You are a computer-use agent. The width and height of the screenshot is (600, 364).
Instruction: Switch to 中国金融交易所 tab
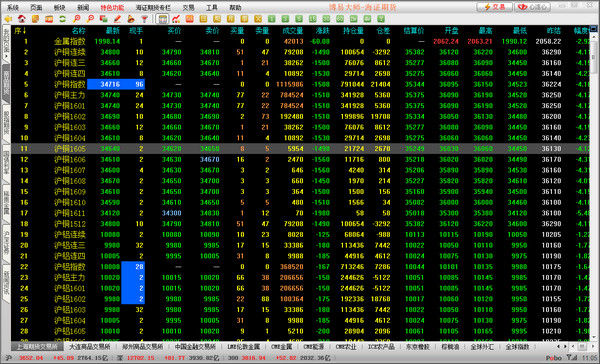coord(195,347)
